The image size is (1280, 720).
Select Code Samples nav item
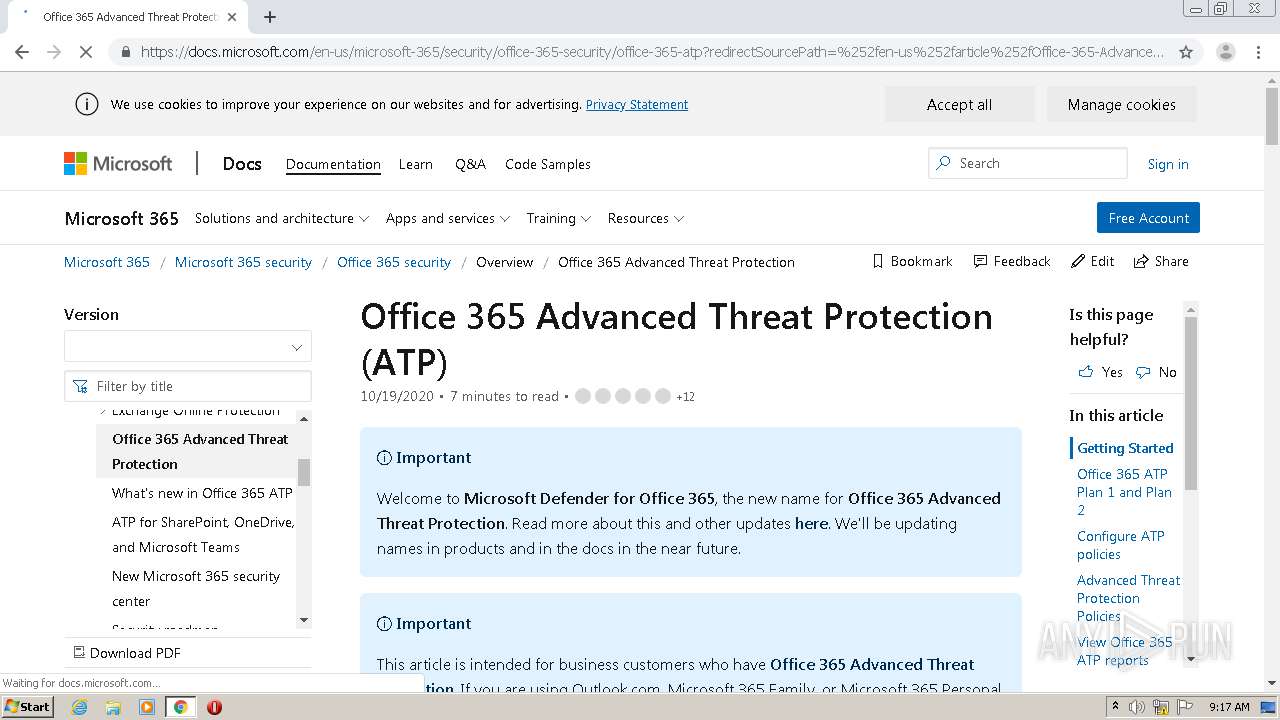coord(548,164)
